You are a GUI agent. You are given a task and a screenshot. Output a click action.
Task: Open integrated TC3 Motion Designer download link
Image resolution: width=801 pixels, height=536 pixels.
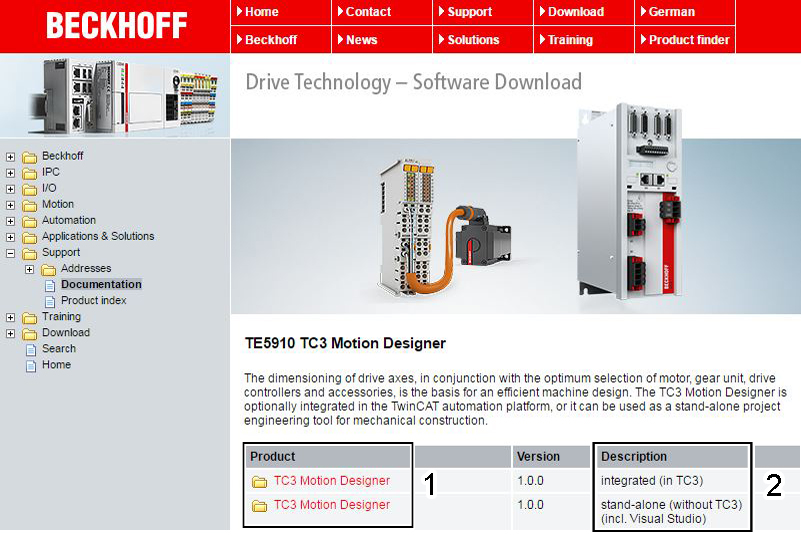332,480
